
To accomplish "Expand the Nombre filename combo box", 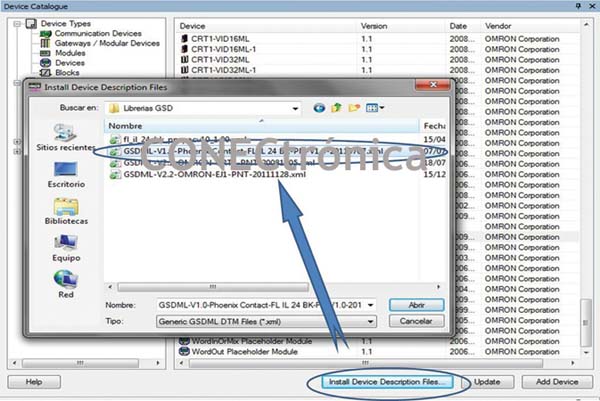I will (x=371, y=304).
